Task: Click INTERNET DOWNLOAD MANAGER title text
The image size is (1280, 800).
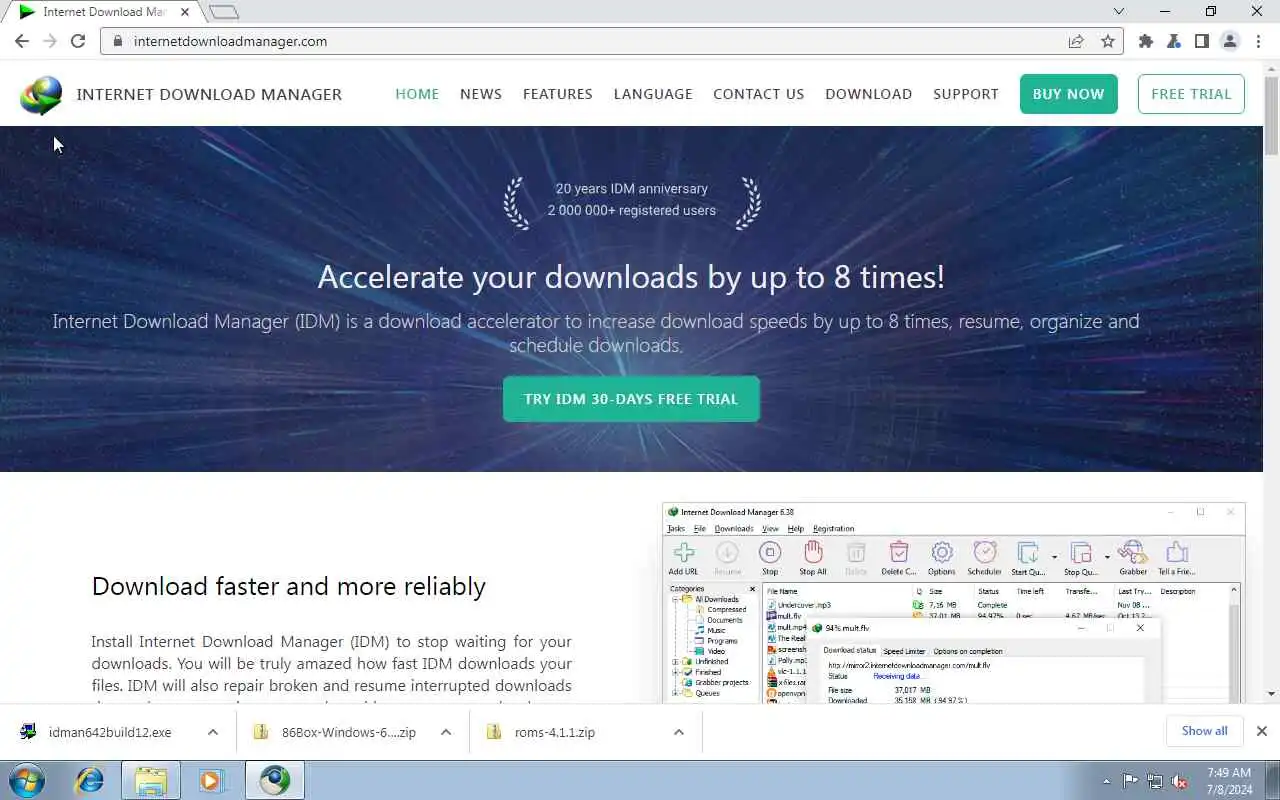Action: pyautogui.click(x=209, y=94)
